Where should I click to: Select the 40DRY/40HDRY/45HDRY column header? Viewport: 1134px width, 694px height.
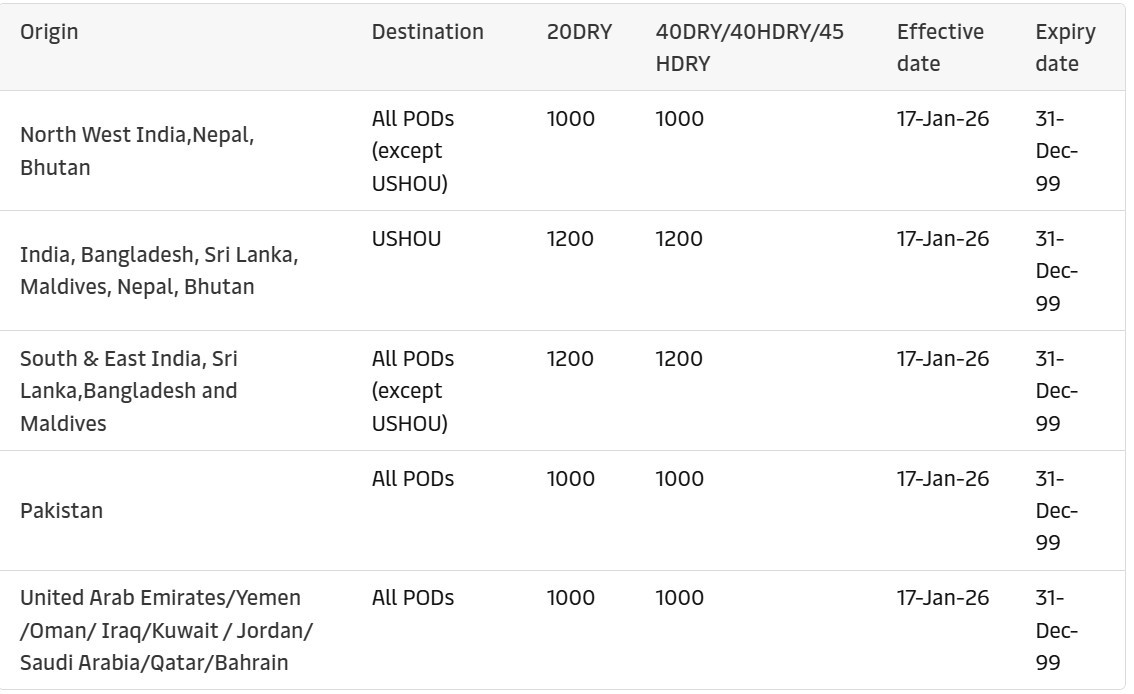(x=749, y=47)
